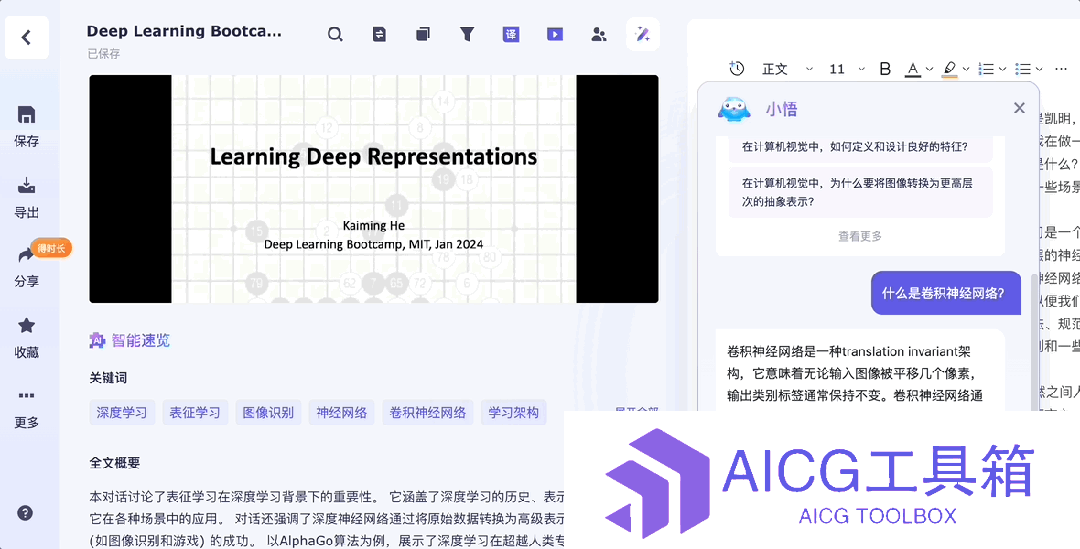Open the help question mark icon
This screenshot has width=1080, height=549.
(x=25, y=513)
